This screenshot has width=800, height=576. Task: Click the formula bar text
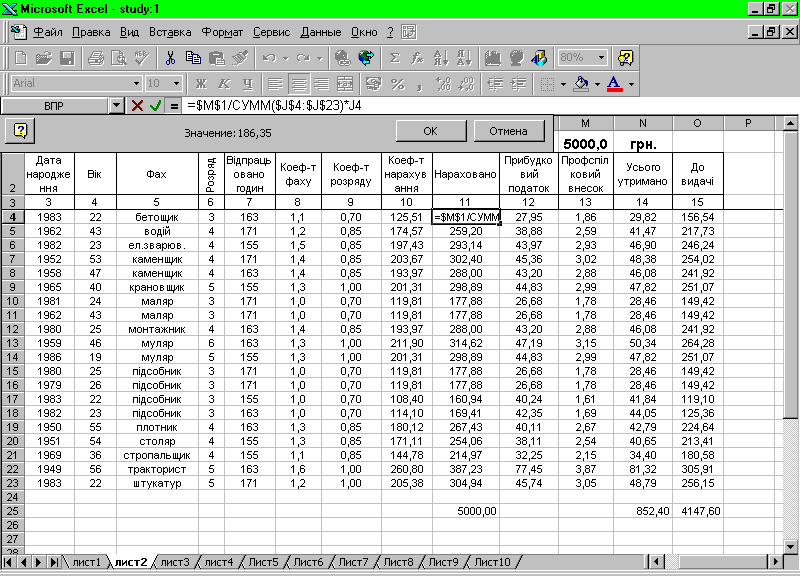point(274,106)
